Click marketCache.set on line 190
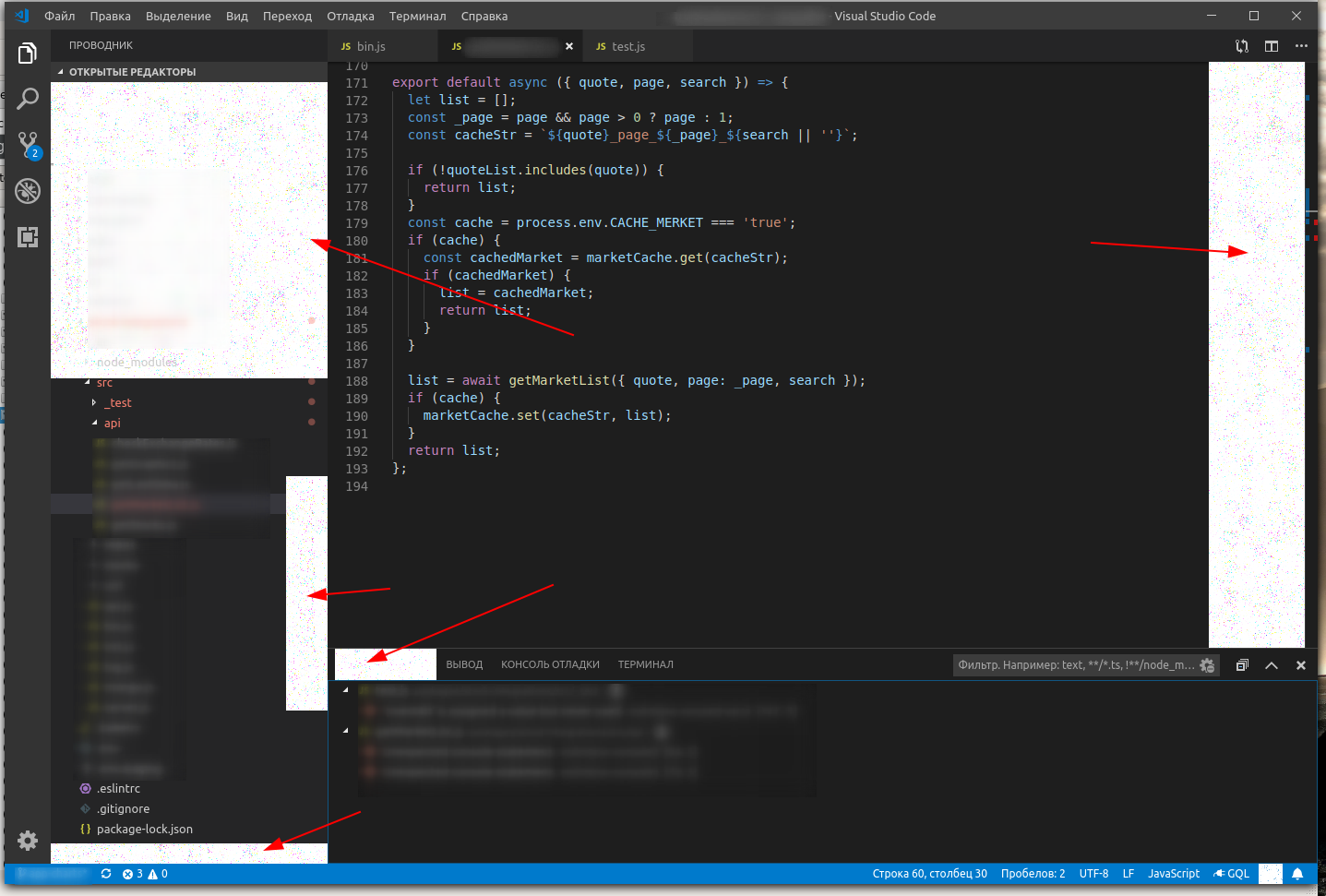 tap(481, 415)
